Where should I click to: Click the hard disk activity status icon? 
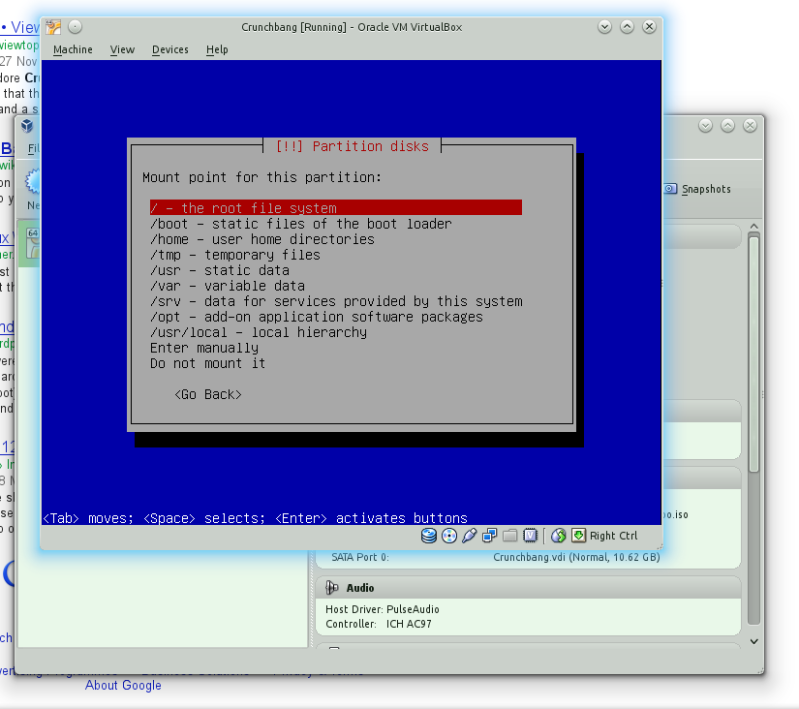tap(429, 536)
